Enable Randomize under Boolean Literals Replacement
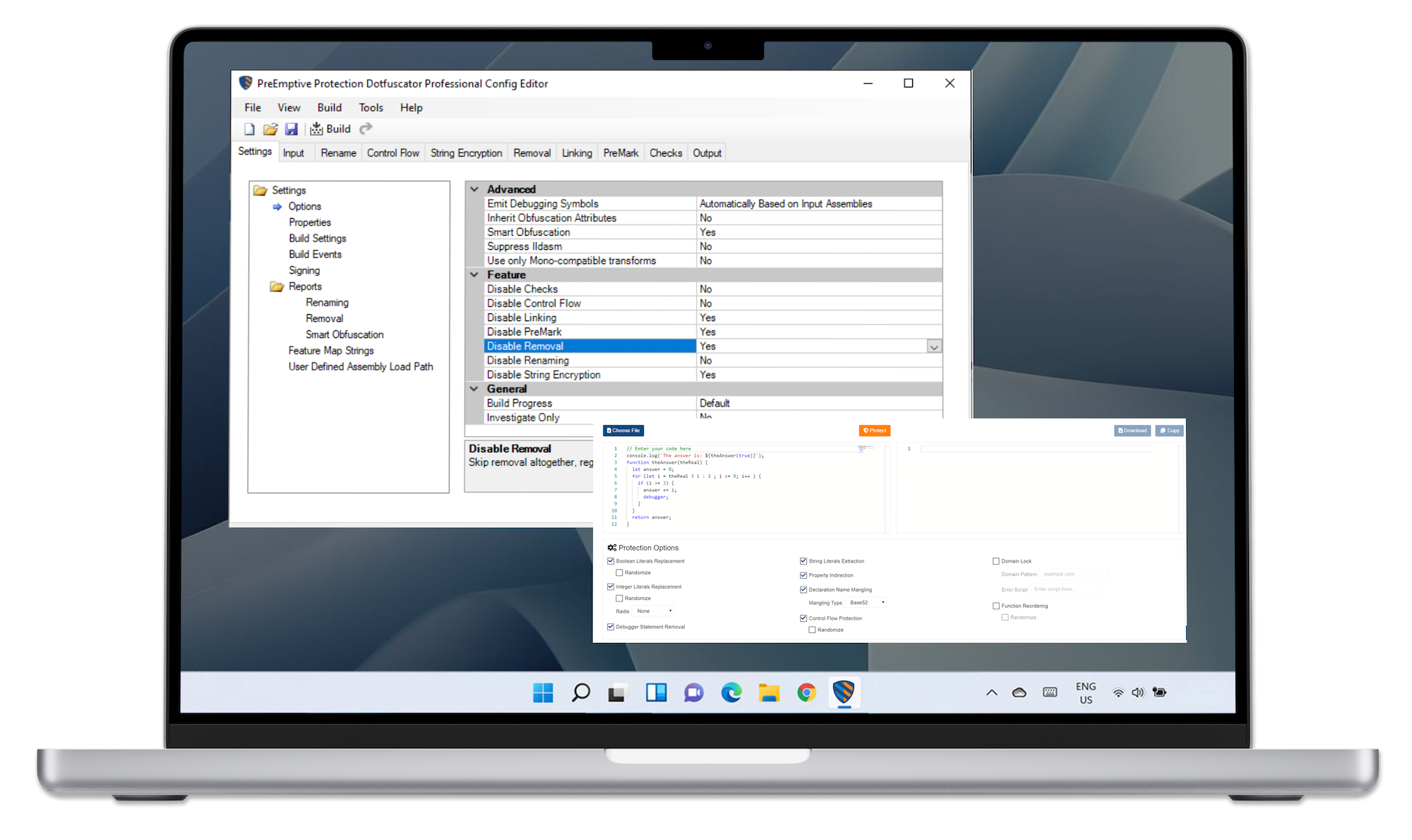The height and width of the screenshot is (840, 1412). [x=620, y=572]
